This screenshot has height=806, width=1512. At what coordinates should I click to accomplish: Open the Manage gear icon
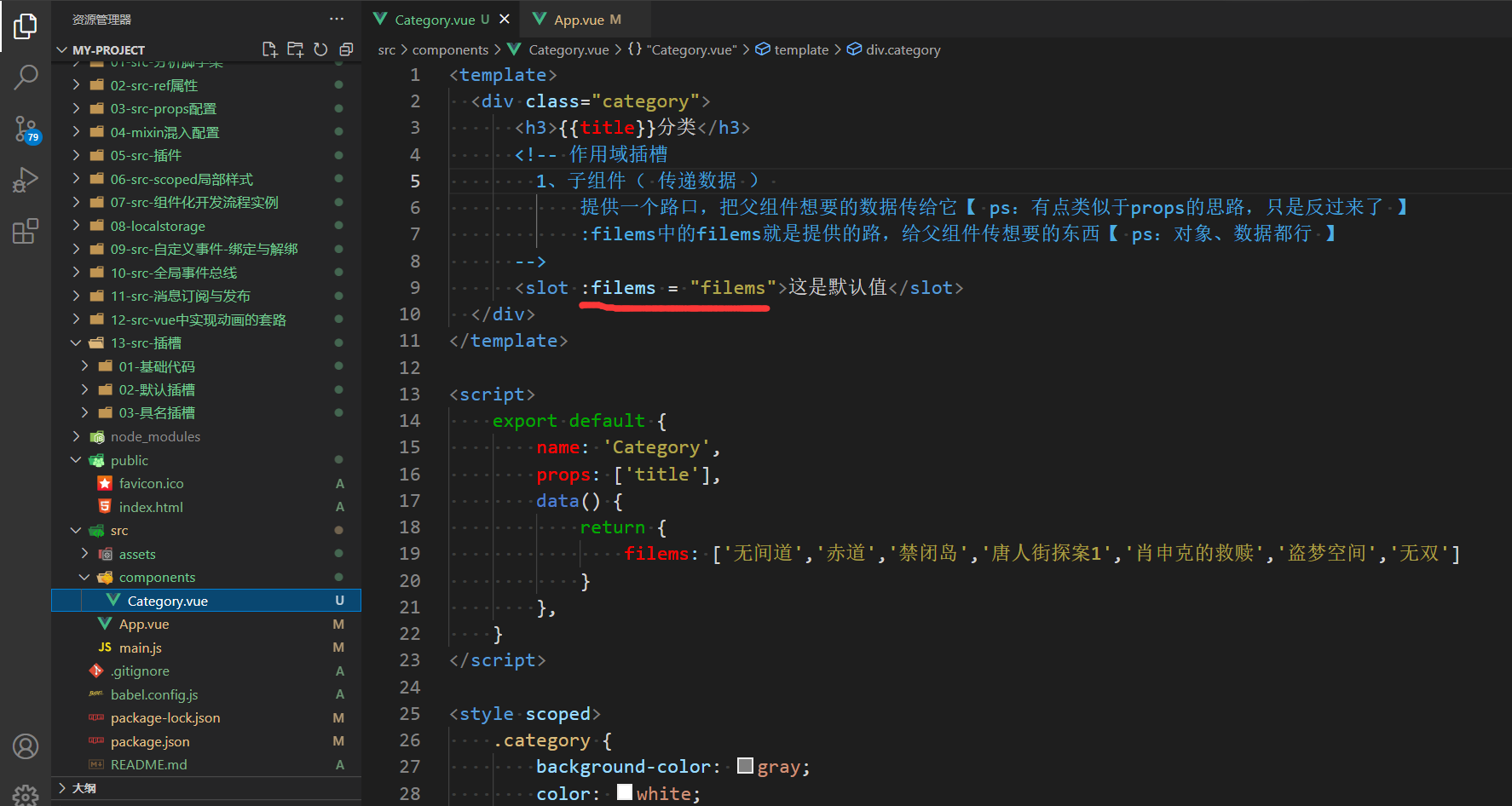[x=26, y=794]
